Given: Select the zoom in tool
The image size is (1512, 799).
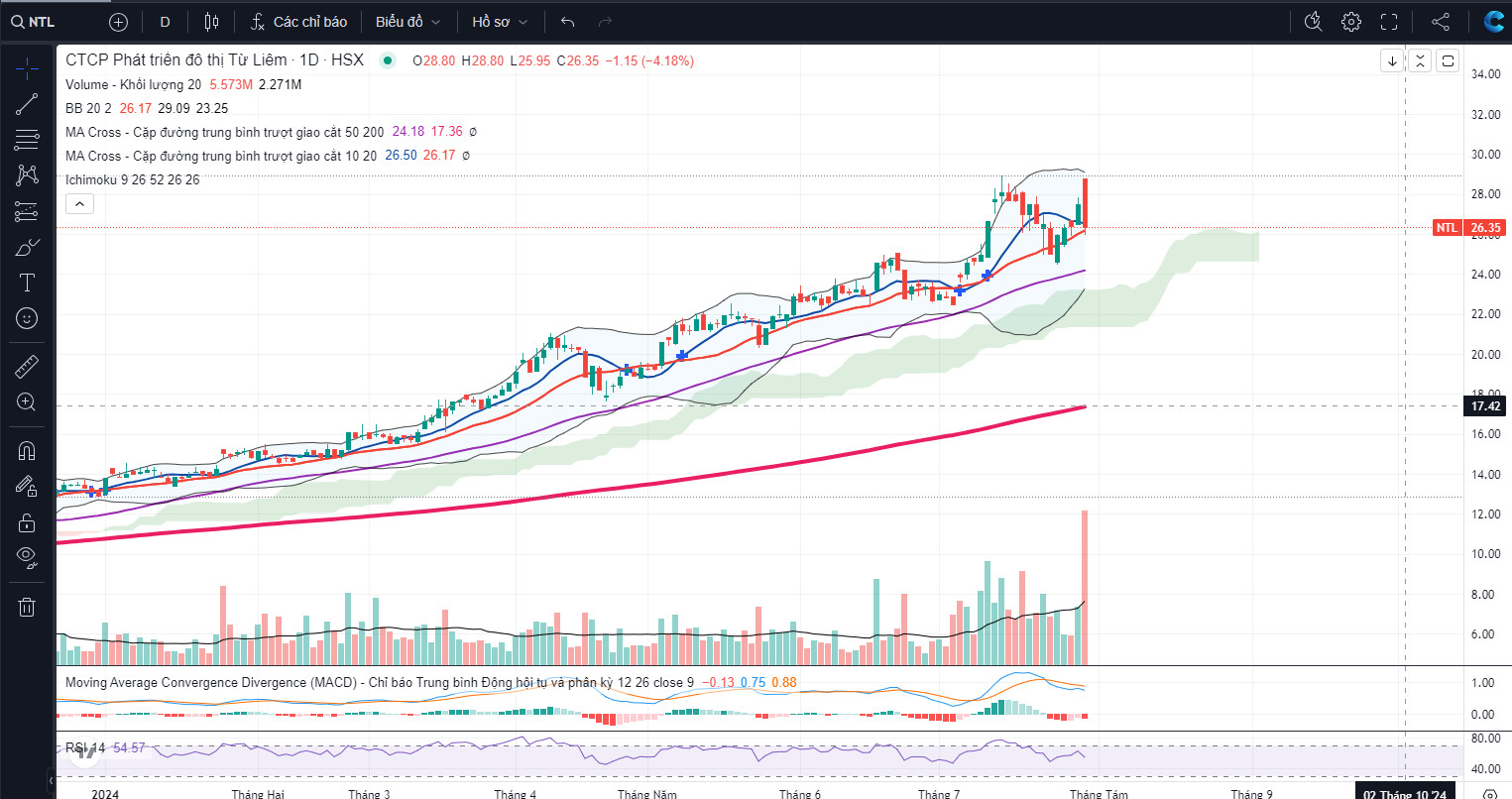Looking at the screenshot, I should tap(27, 402).
